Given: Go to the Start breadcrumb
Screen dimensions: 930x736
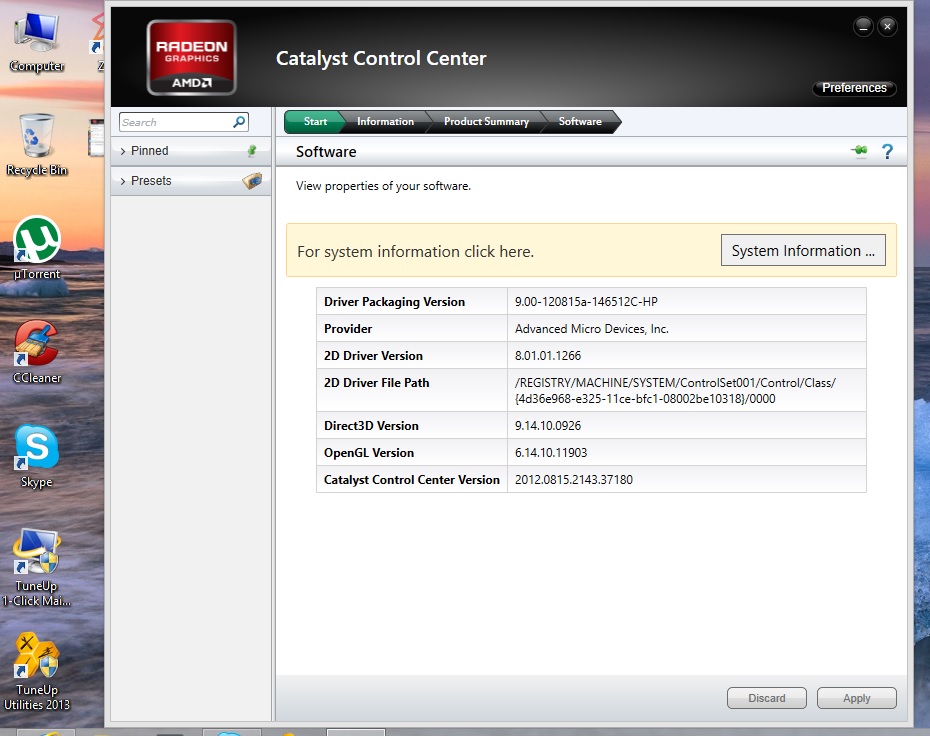Looking at the screenshot, I should 314,122.
